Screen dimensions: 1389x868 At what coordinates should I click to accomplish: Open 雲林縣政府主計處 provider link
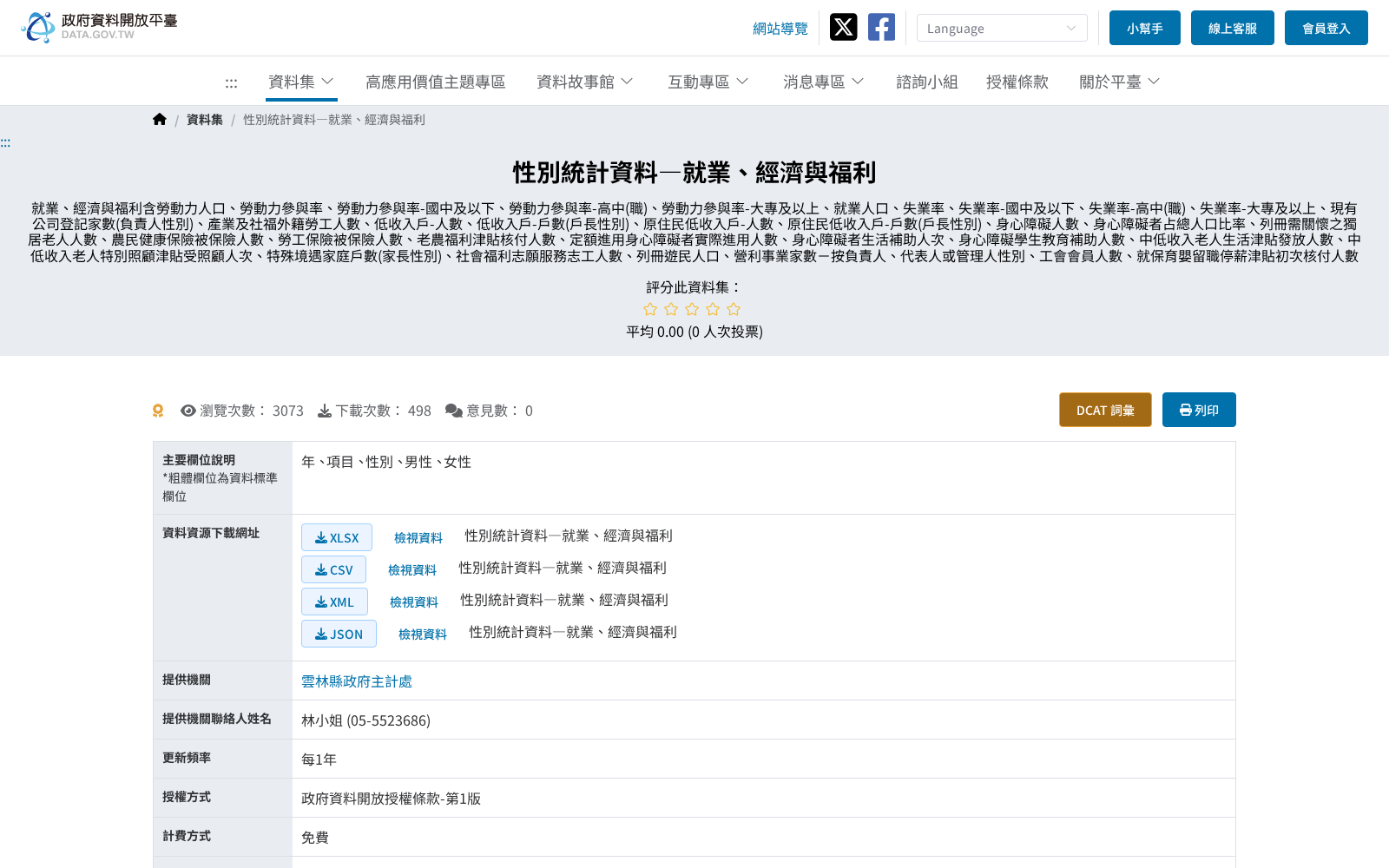pyautogui.click(x=357, y=681)
